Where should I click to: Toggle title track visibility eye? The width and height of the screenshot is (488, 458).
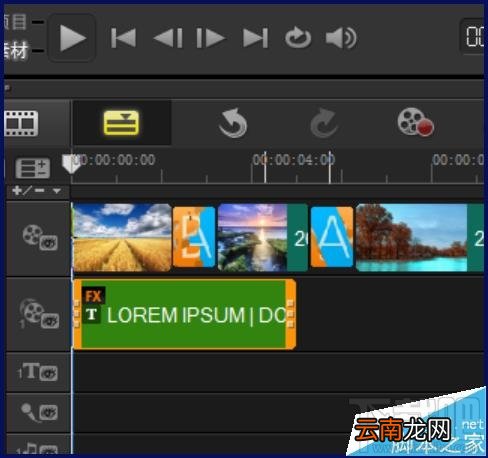tap(48, 373)
